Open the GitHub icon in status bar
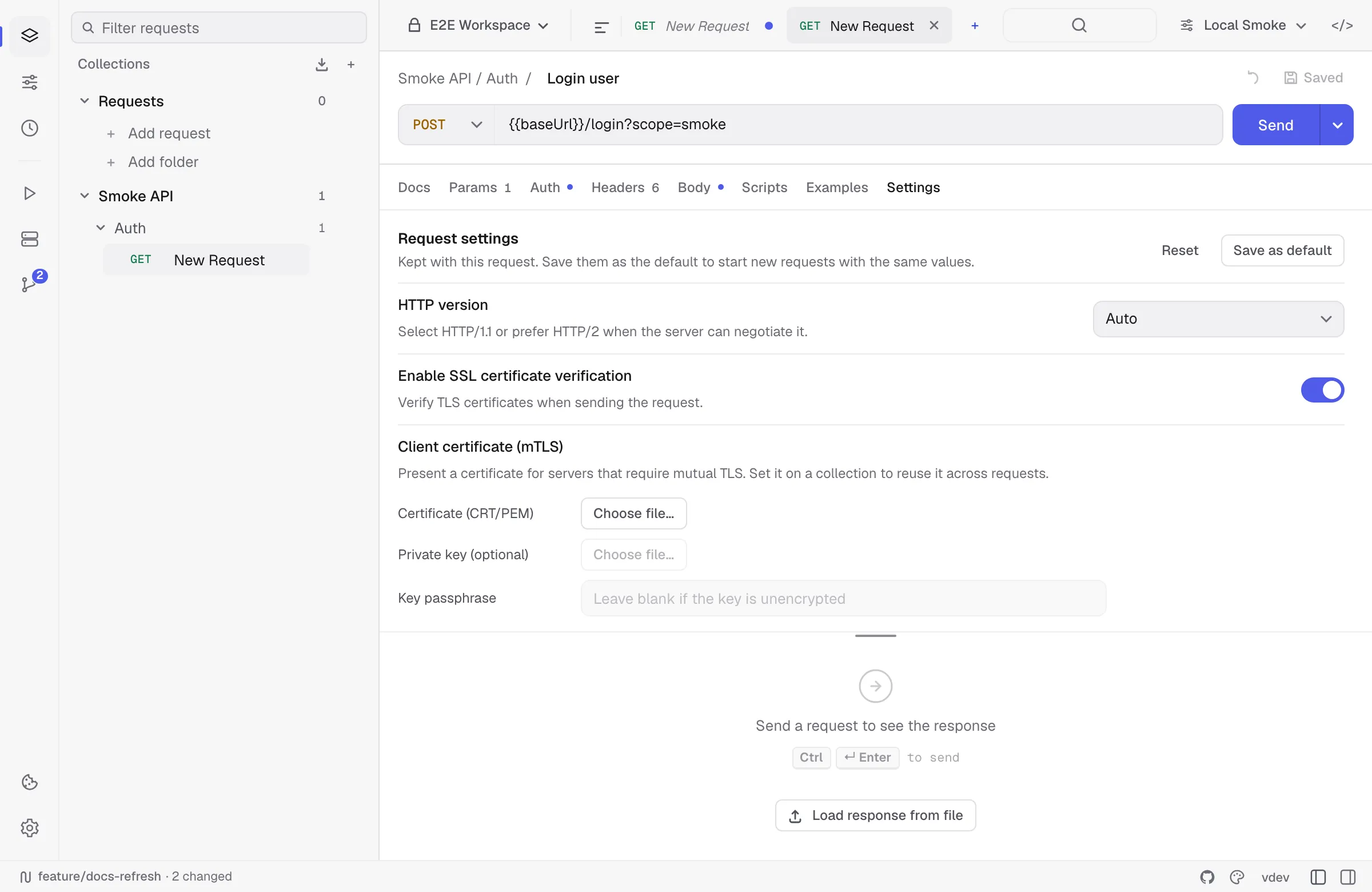The image size is (1372, 892). click(1207, 877)
